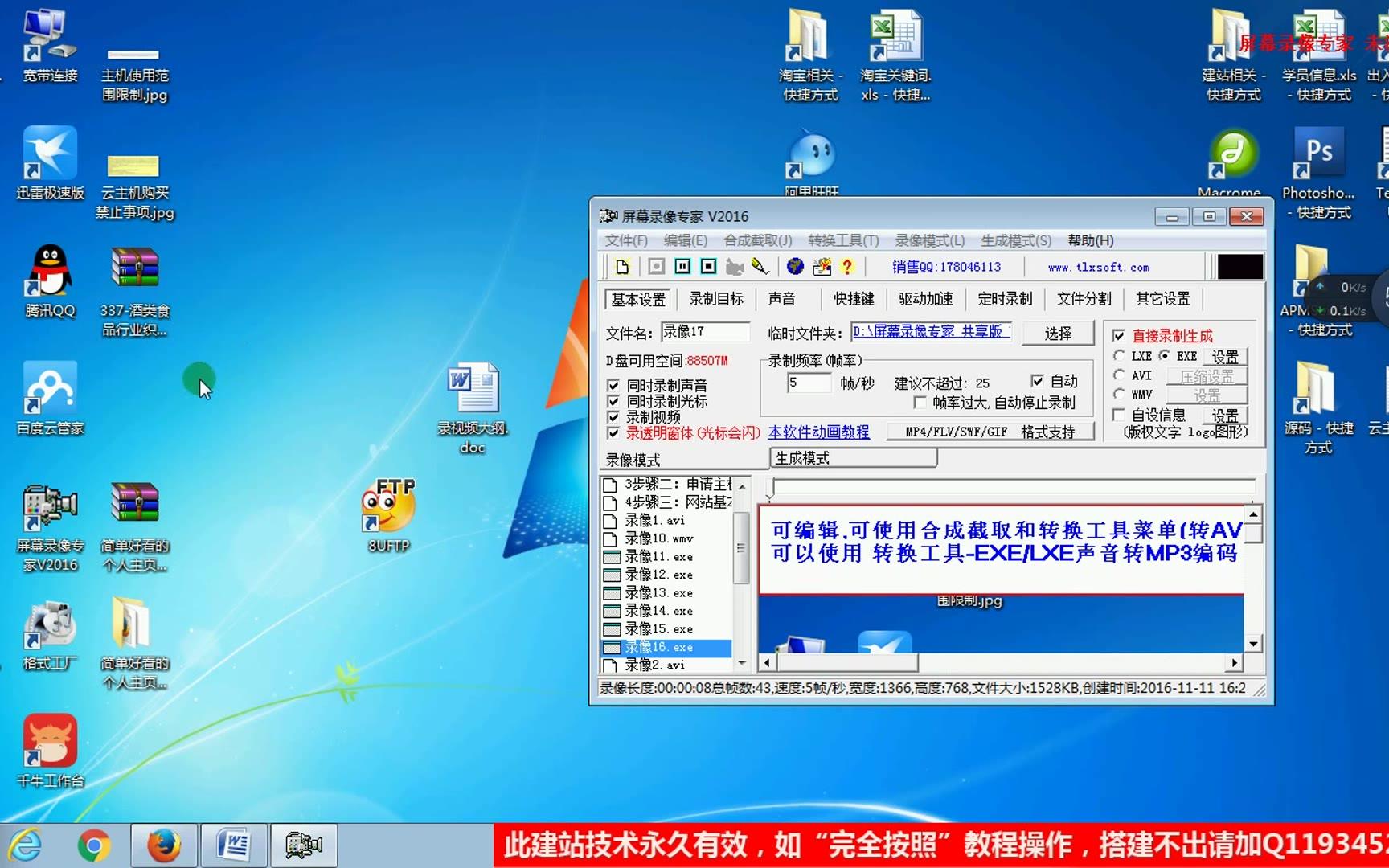Toggle the 同时录制声音 checkbox
Viewport: 1389px width, 868px height.
[613, 386]
